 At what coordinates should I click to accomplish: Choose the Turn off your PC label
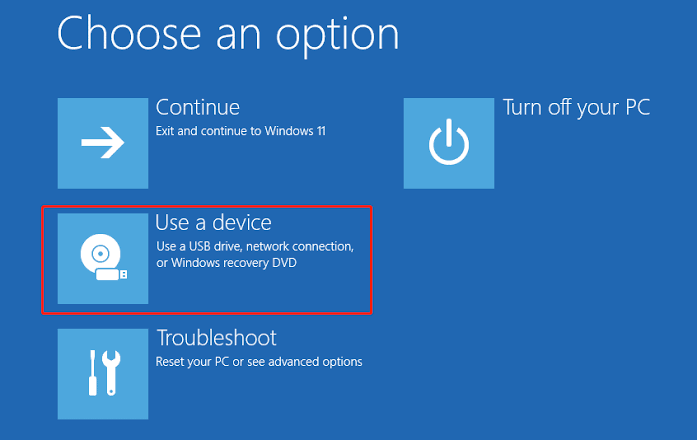(576, 107)
